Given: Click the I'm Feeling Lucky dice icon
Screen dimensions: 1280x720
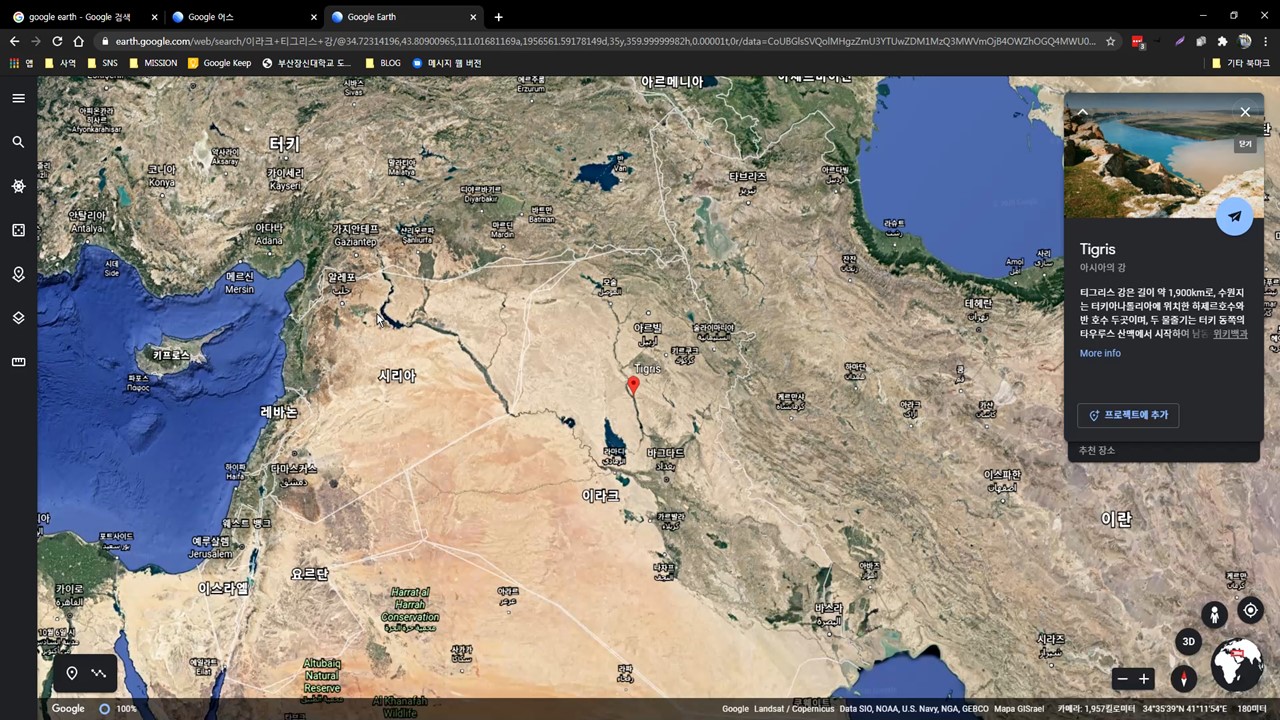Looking at the screenshot, I should point(18,230).
